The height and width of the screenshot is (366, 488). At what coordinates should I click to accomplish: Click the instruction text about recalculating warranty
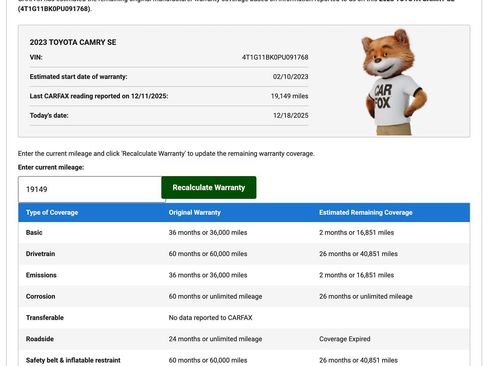click(x=166, y=154)
